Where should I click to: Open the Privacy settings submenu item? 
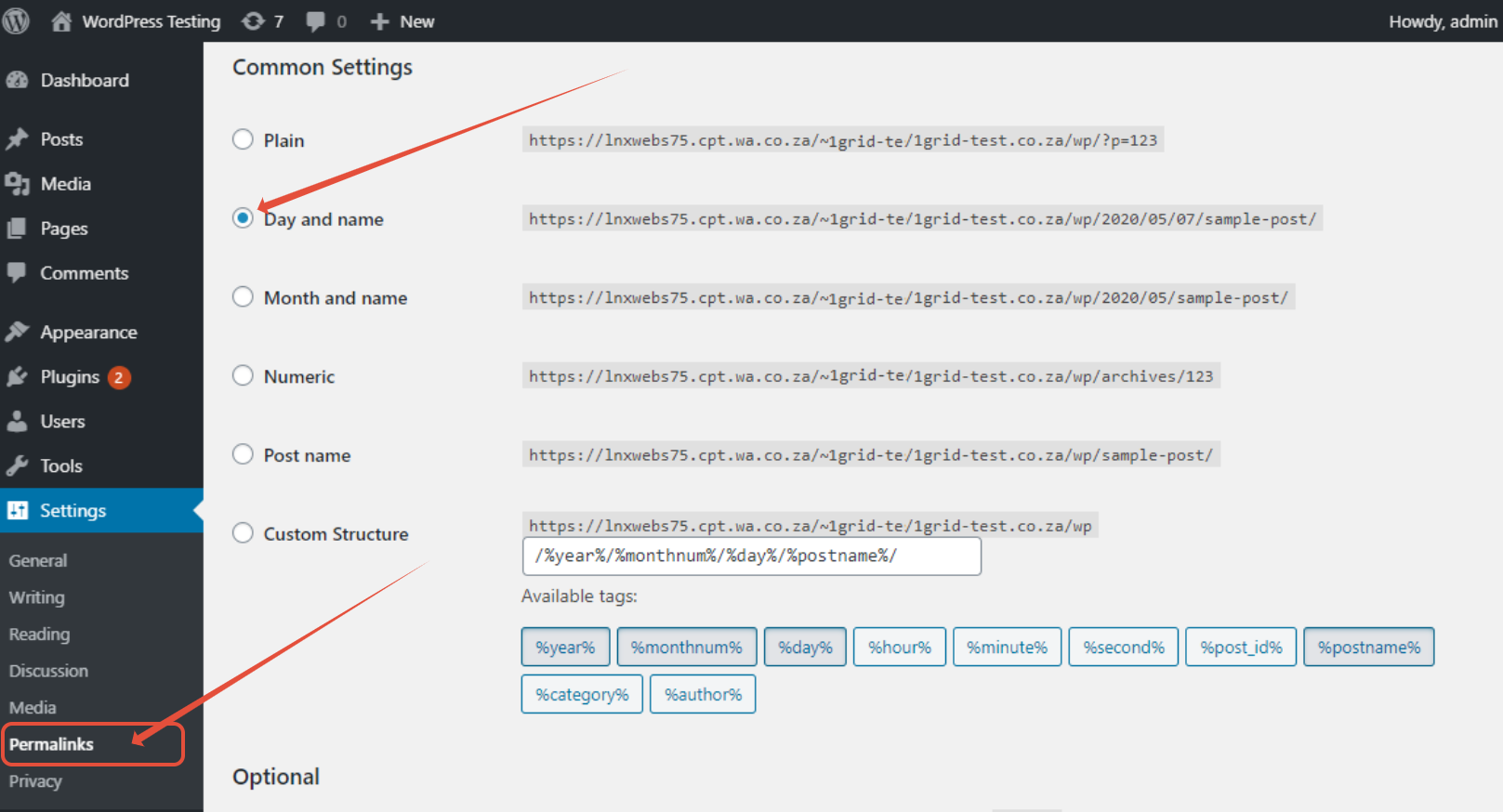click(x=35, y=780)
